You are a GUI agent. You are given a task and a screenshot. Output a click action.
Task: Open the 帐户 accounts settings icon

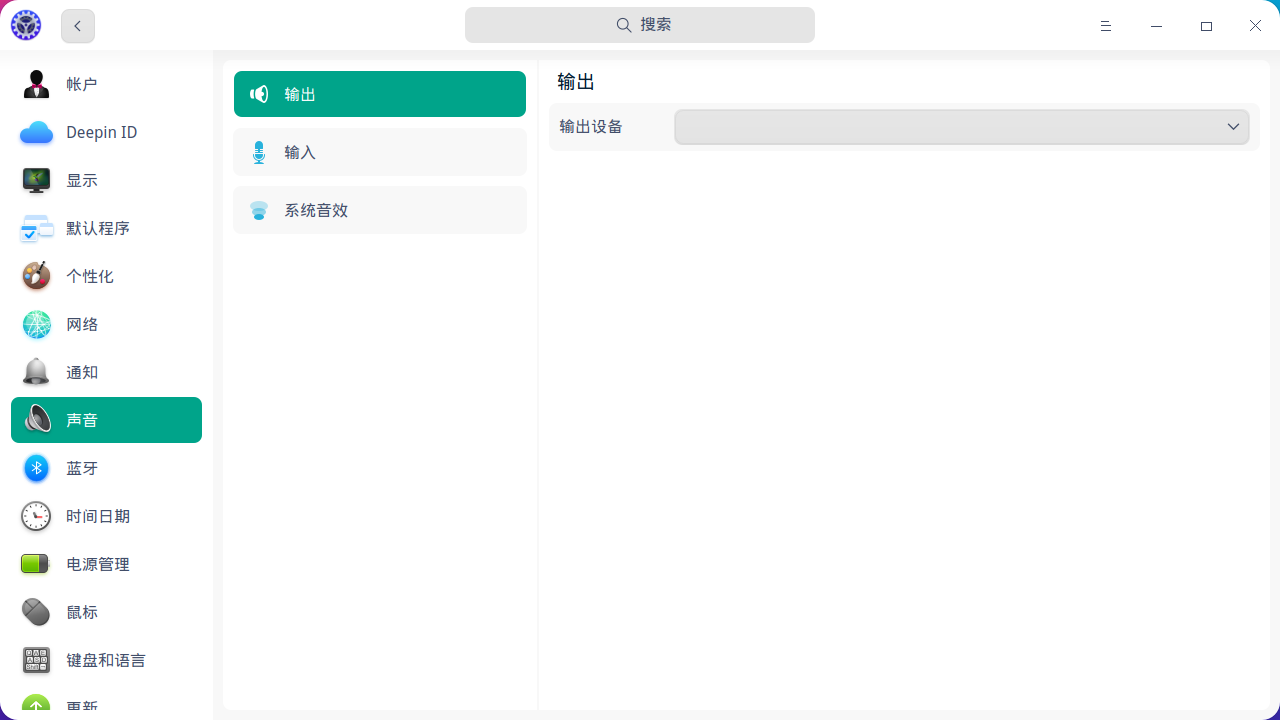pos(37,84)
